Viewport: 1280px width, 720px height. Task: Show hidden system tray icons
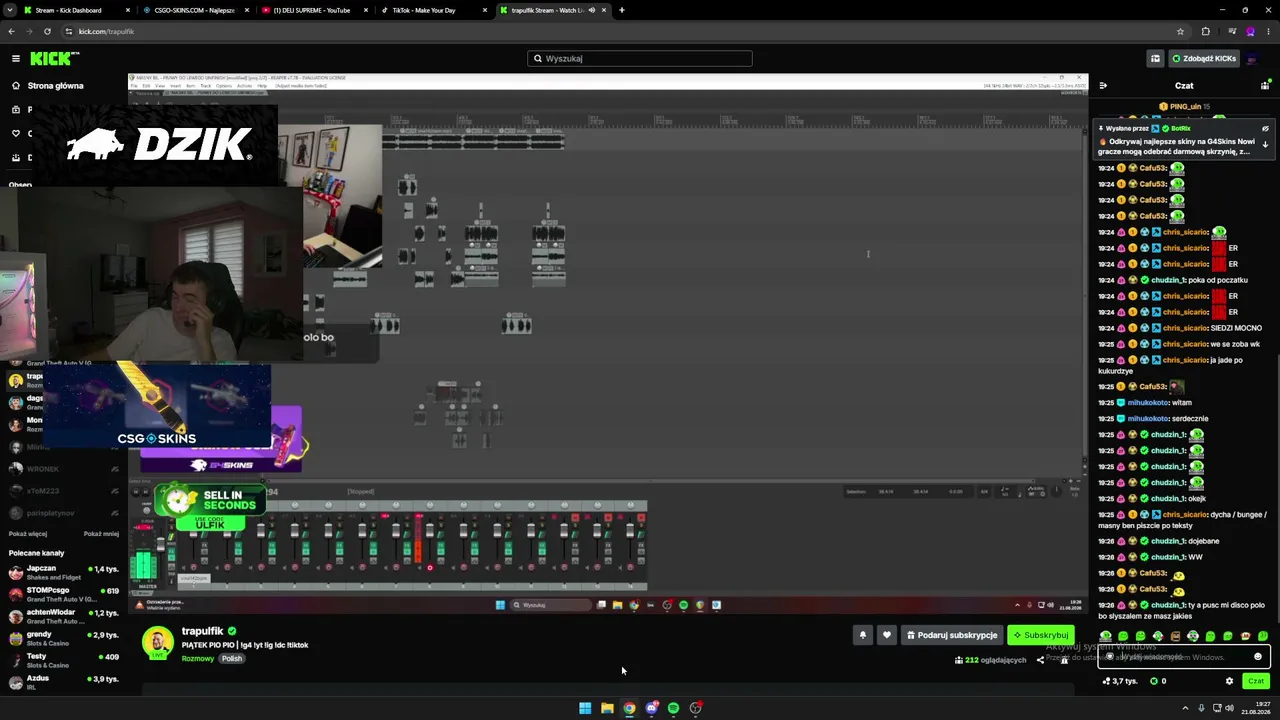[x=1186, y=708]
